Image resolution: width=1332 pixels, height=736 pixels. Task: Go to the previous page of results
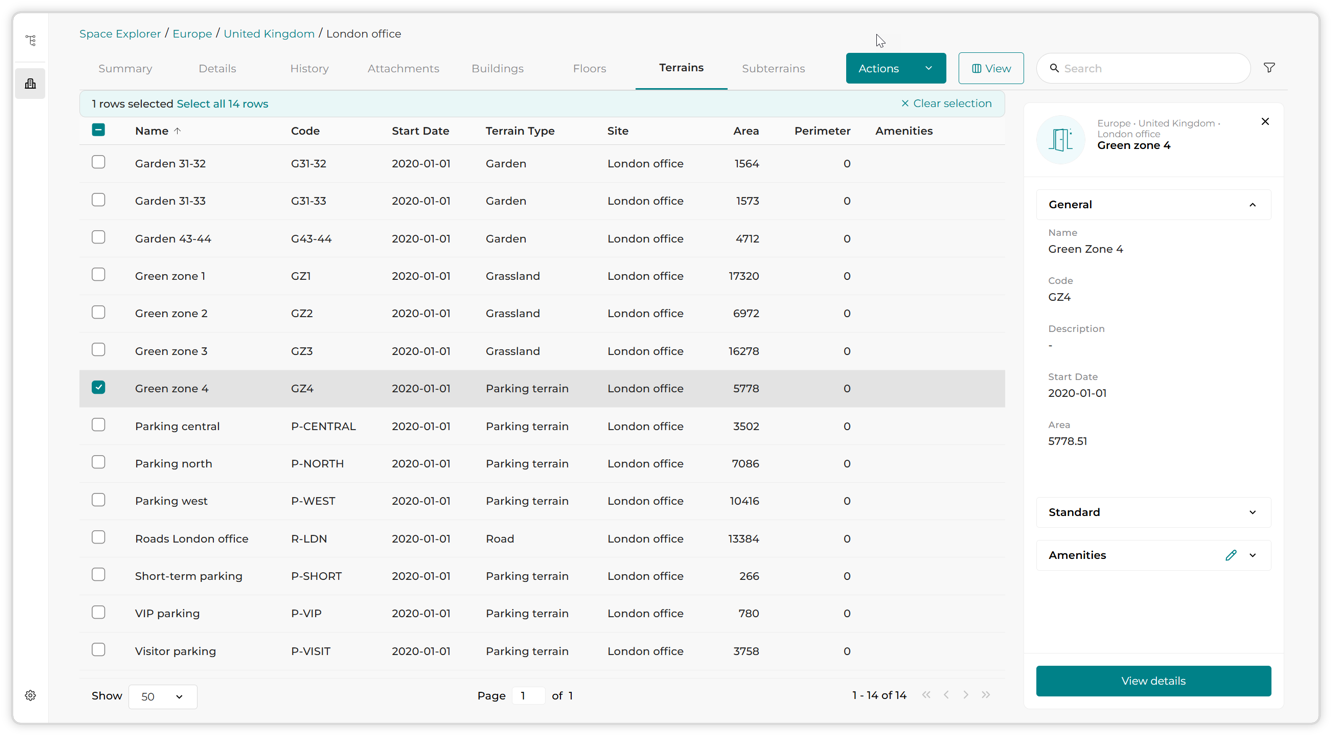pyautogui.click(x=947, y=695)
